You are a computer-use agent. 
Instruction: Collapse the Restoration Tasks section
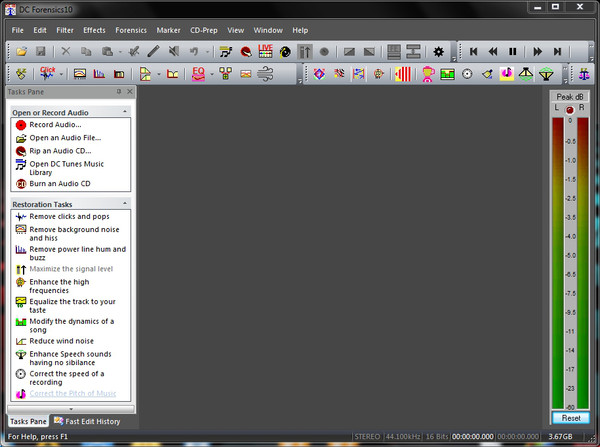click(x=125, y=204)
